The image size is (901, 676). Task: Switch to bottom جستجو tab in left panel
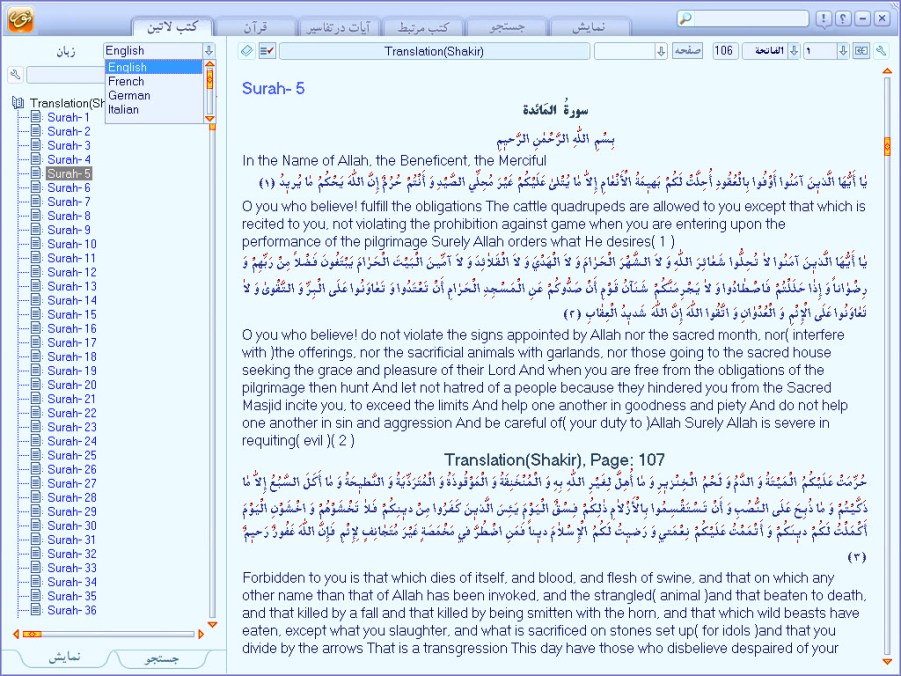(x=161, y=658)
